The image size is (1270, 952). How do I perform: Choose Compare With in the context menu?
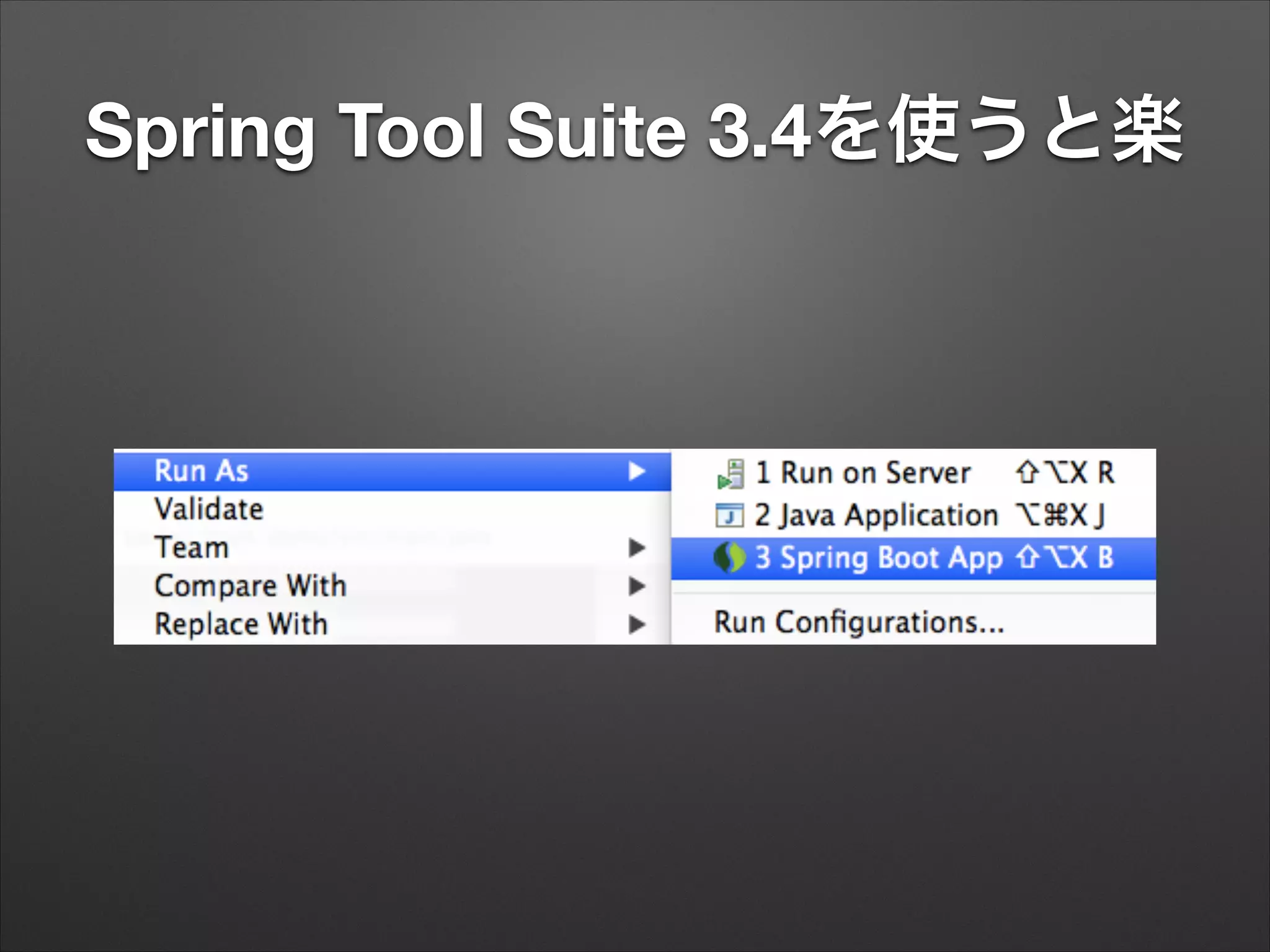coord(392,586)
